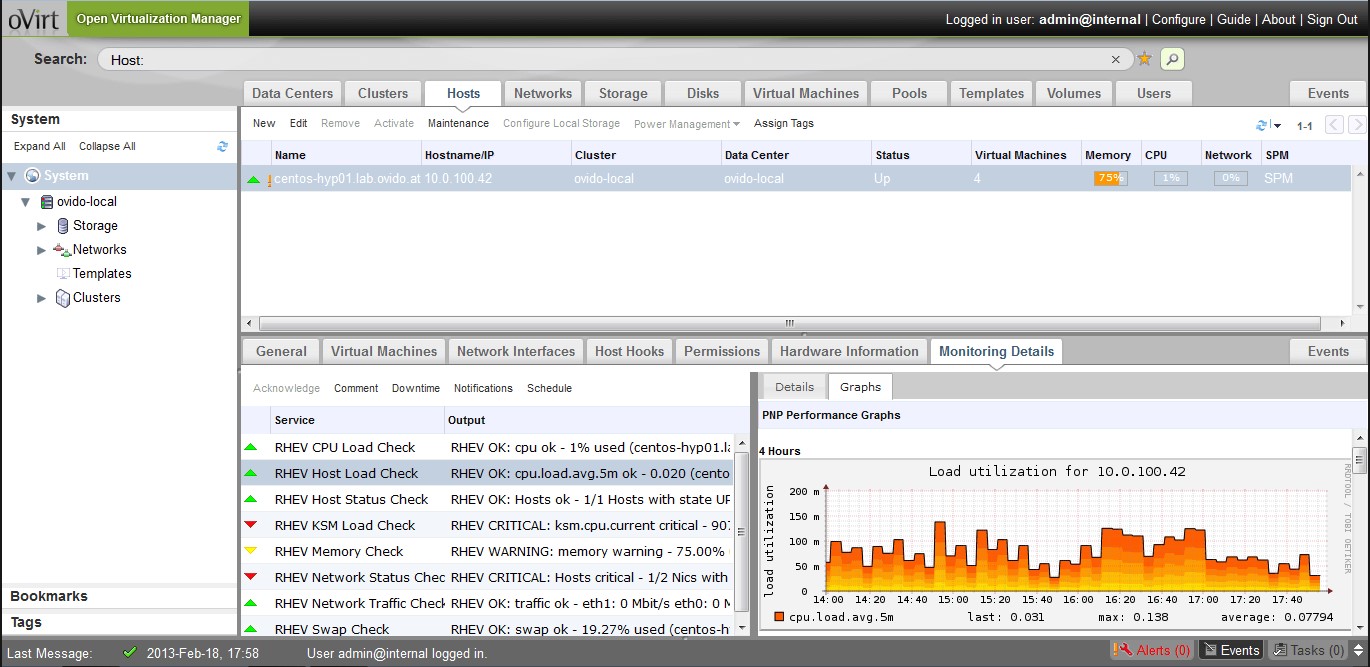This screenshot has height=667, width=1370.
Task: Open the Power Management dropdown
Action: tap(686, 124)
